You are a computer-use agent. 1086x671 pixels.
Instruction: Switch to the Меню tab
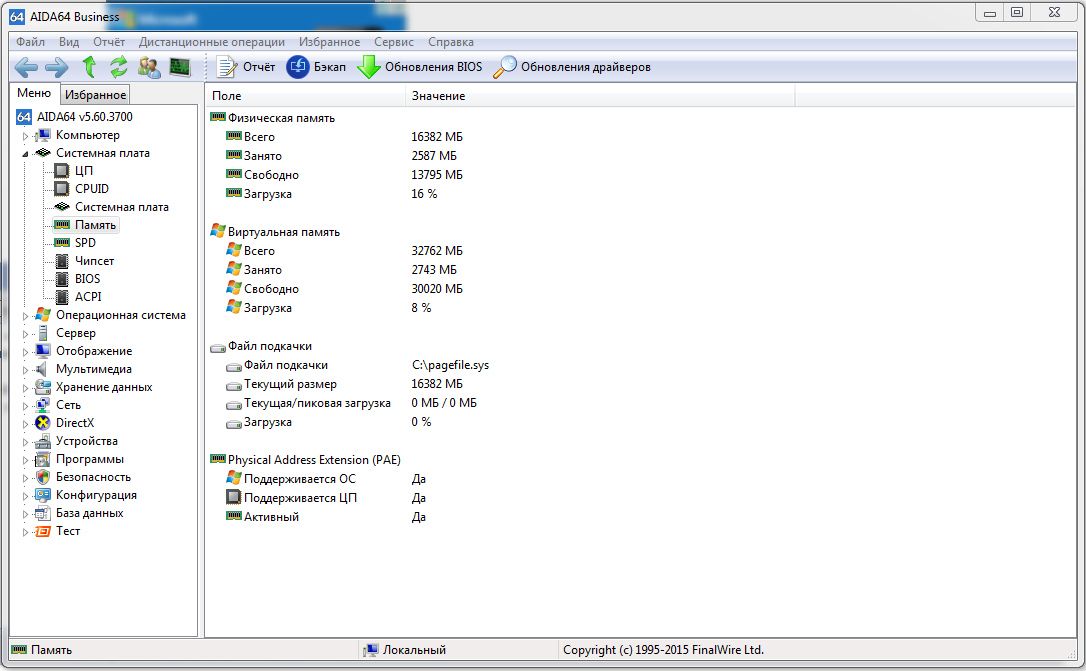pyautogui.click(x=34, y=93)
